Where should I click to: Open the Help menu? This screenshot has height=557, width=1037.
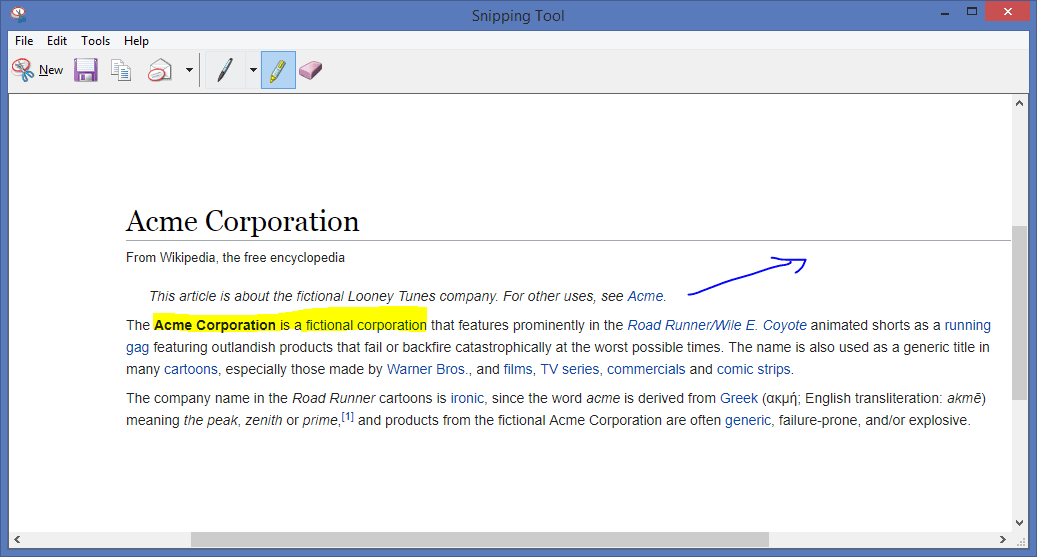(136, 41)
